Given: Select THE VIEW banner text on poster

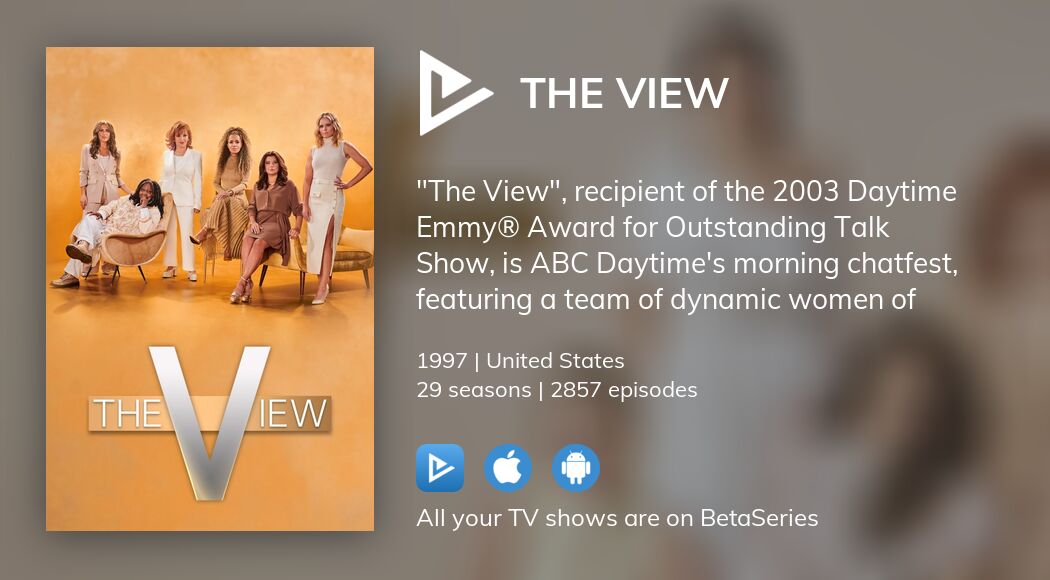Looking at the screenshot, I should click(210, 413).
